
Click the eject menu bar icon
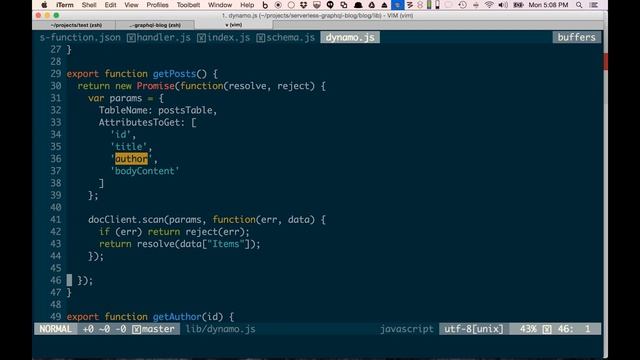coord(384,5)
